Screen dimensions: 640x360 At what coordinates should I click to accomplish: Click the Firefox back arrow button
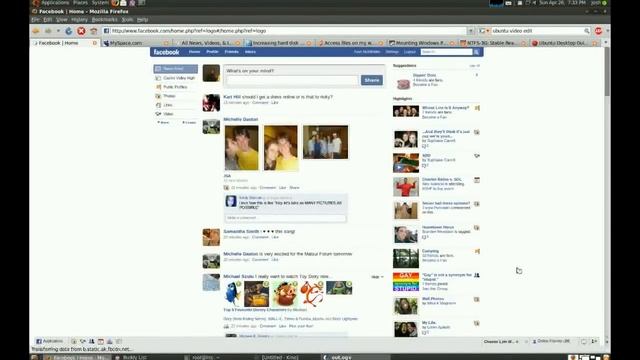pyautogui.click(x=36, y=31)
